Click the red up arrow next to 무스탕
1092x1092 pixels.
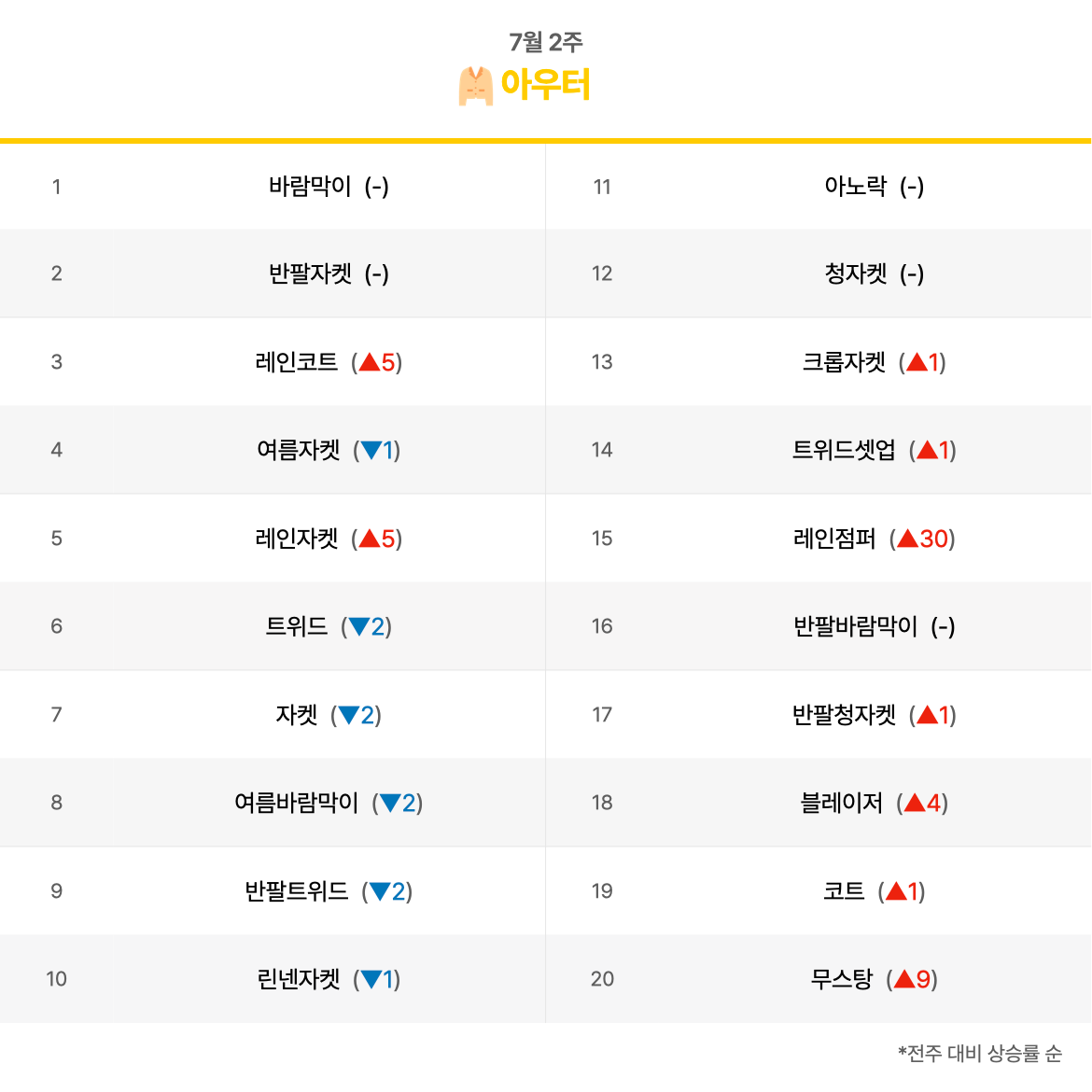[x=904, y=979]
